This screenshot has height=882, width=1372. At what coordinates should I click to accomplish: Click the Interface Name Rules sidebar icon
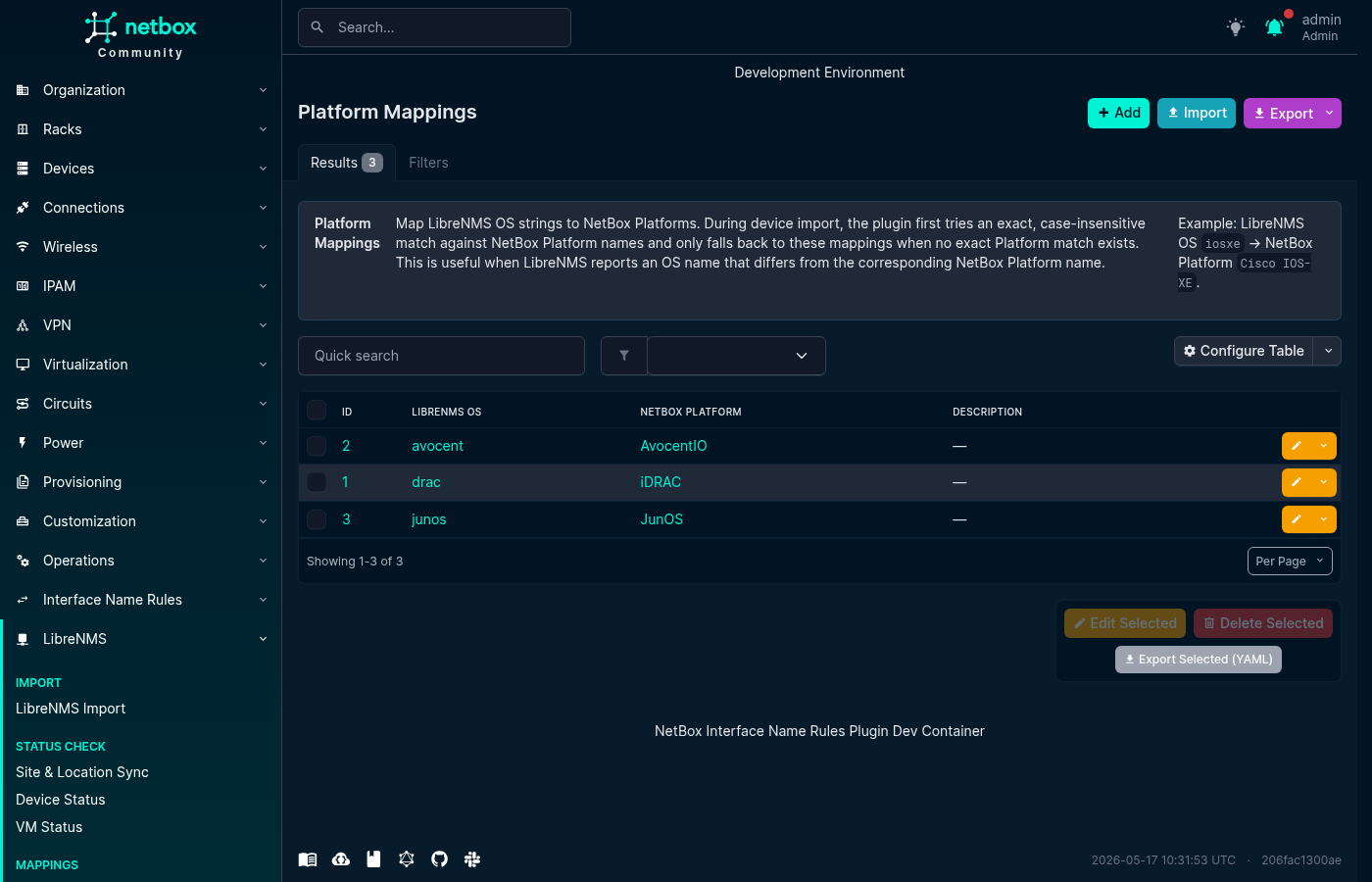pos(23,600)
